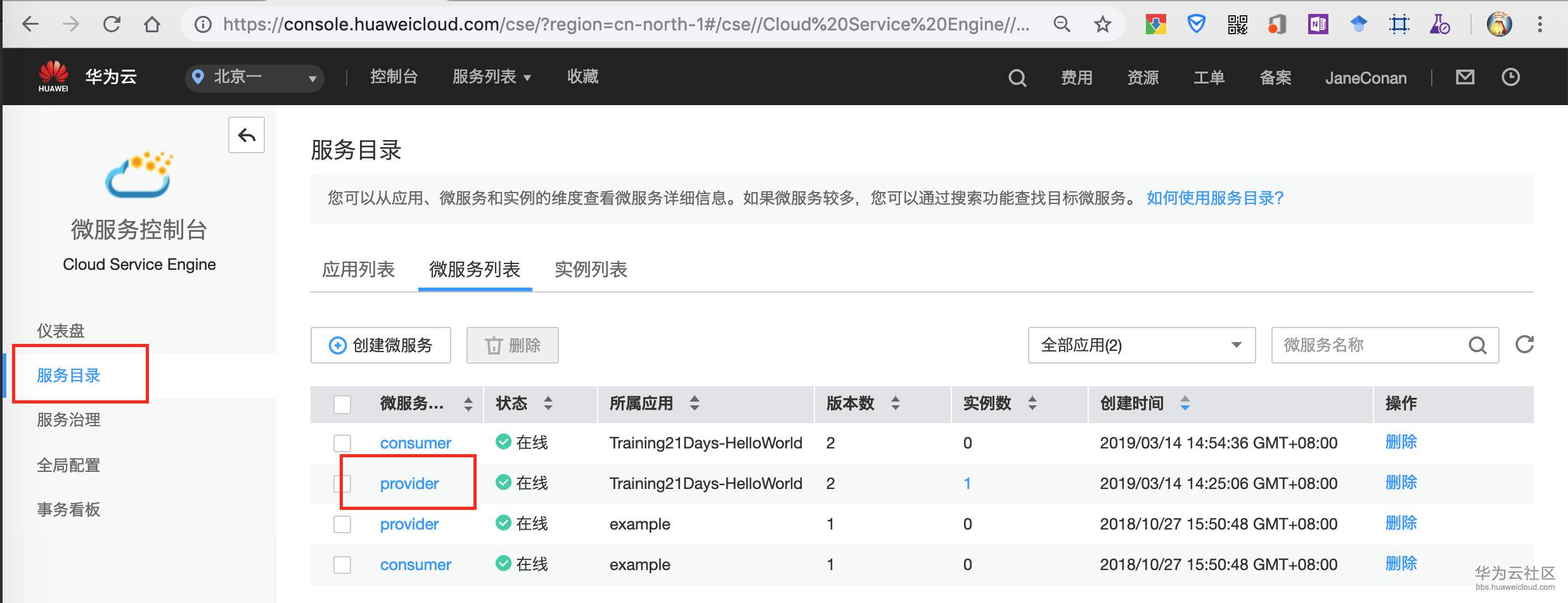Expand the 北京一 region selector
Viewport: 1568px width, 603px height.
(255, 78)
